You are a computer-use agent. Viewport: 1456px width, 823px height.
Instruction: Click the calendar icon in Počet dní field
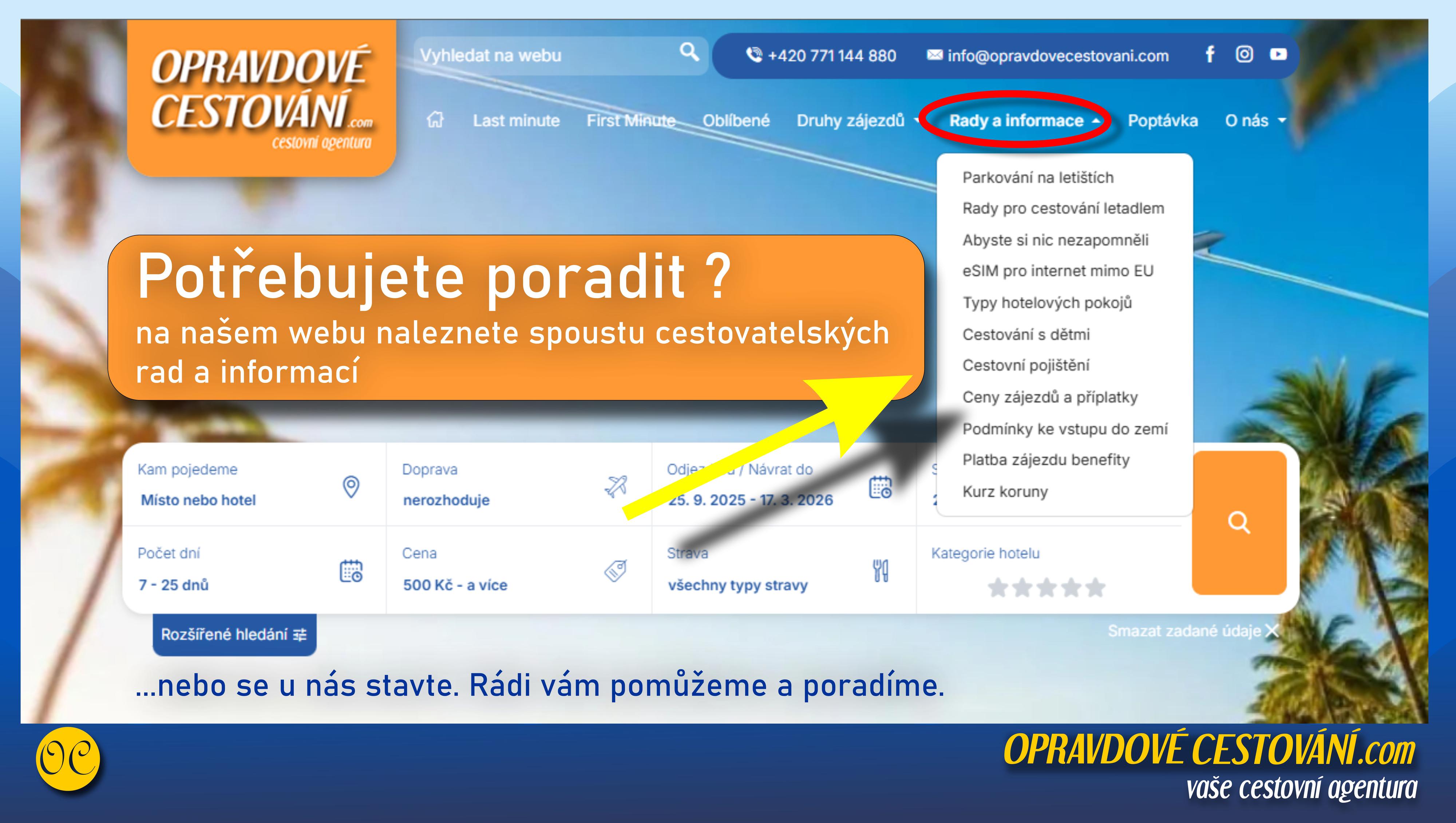coord(351,571)
